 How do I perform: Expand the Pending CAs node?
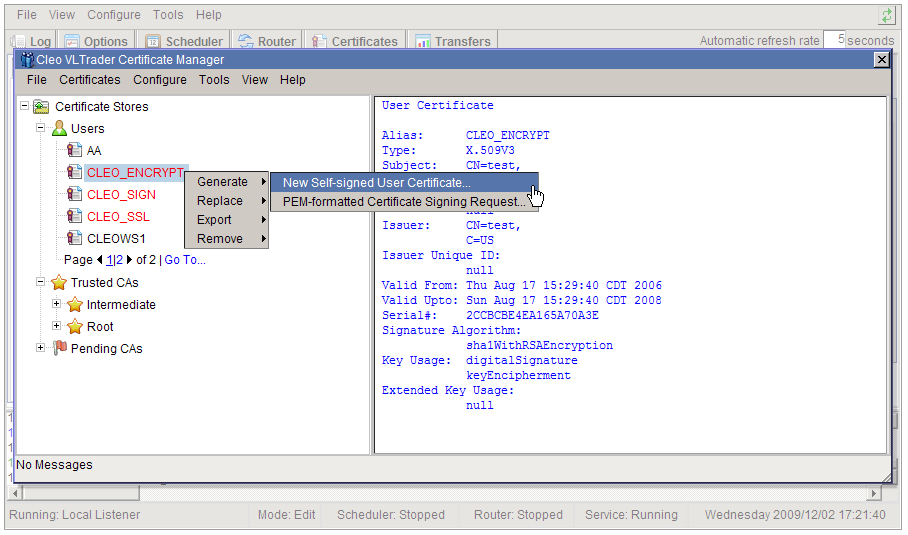pyautogui.click(x=41, y=348)
